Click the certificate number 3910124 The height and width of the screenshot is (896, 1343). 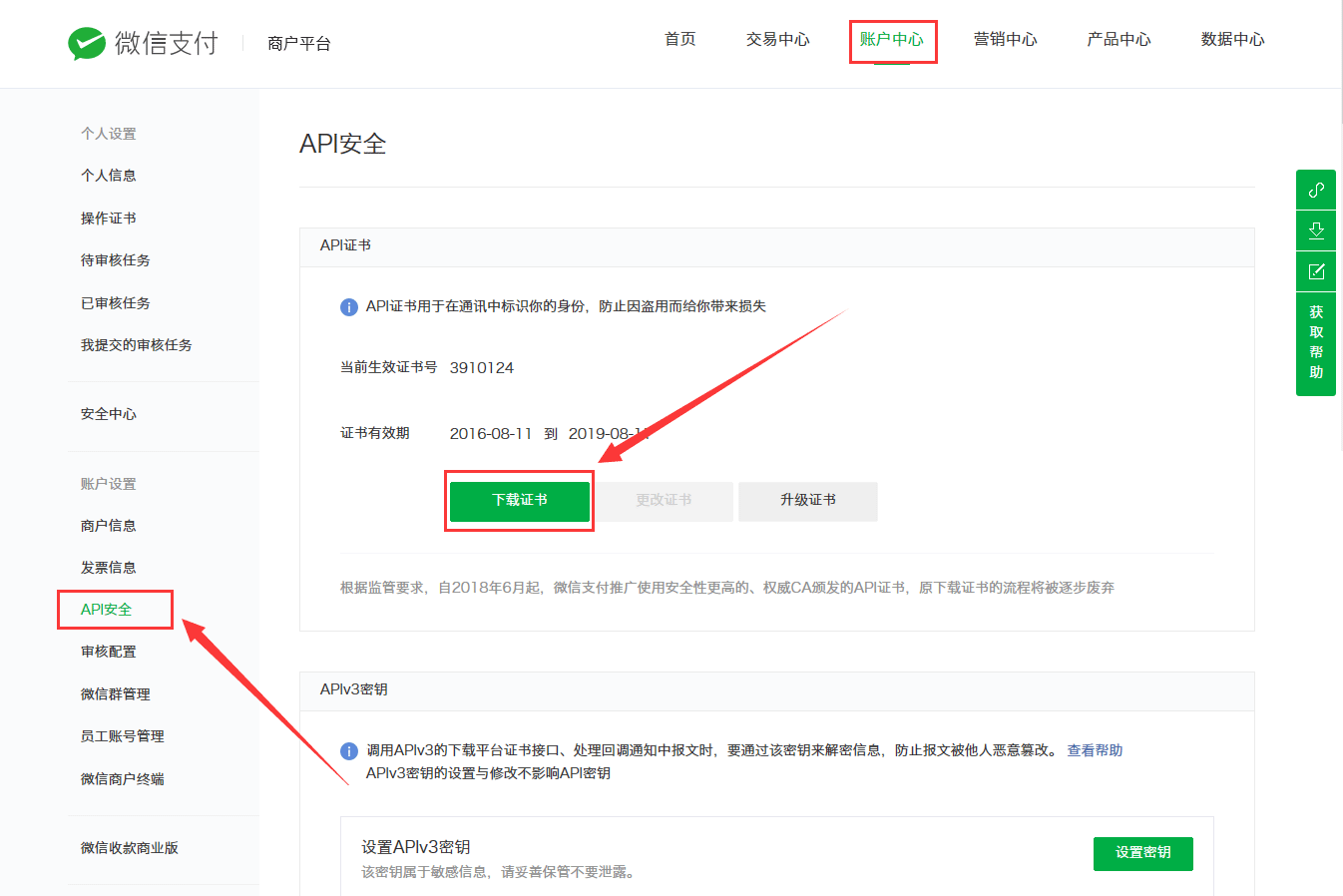click(482, 367)
